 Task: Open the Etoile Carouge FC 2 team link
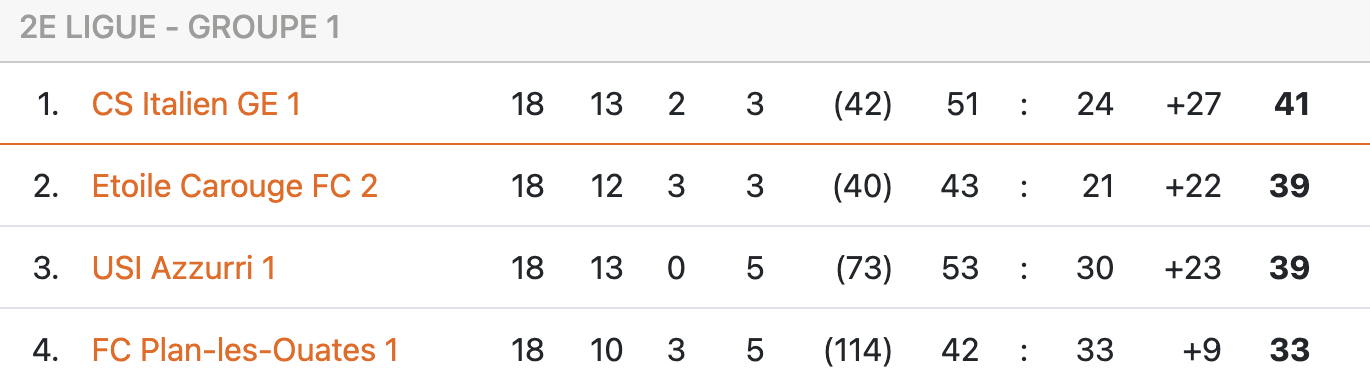point(235,186)
